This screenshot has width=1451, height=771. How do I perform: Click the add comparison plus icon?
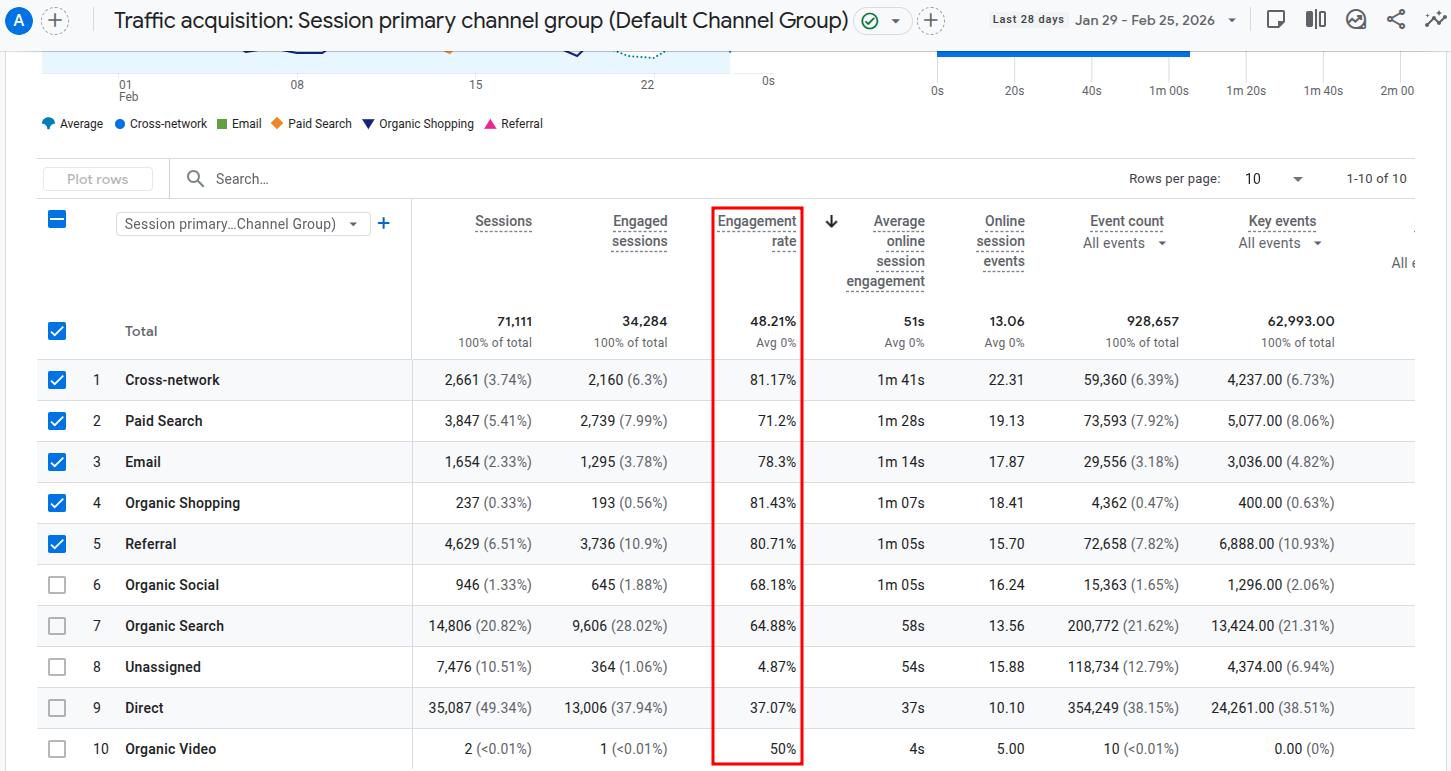click(x=930, y=19)
